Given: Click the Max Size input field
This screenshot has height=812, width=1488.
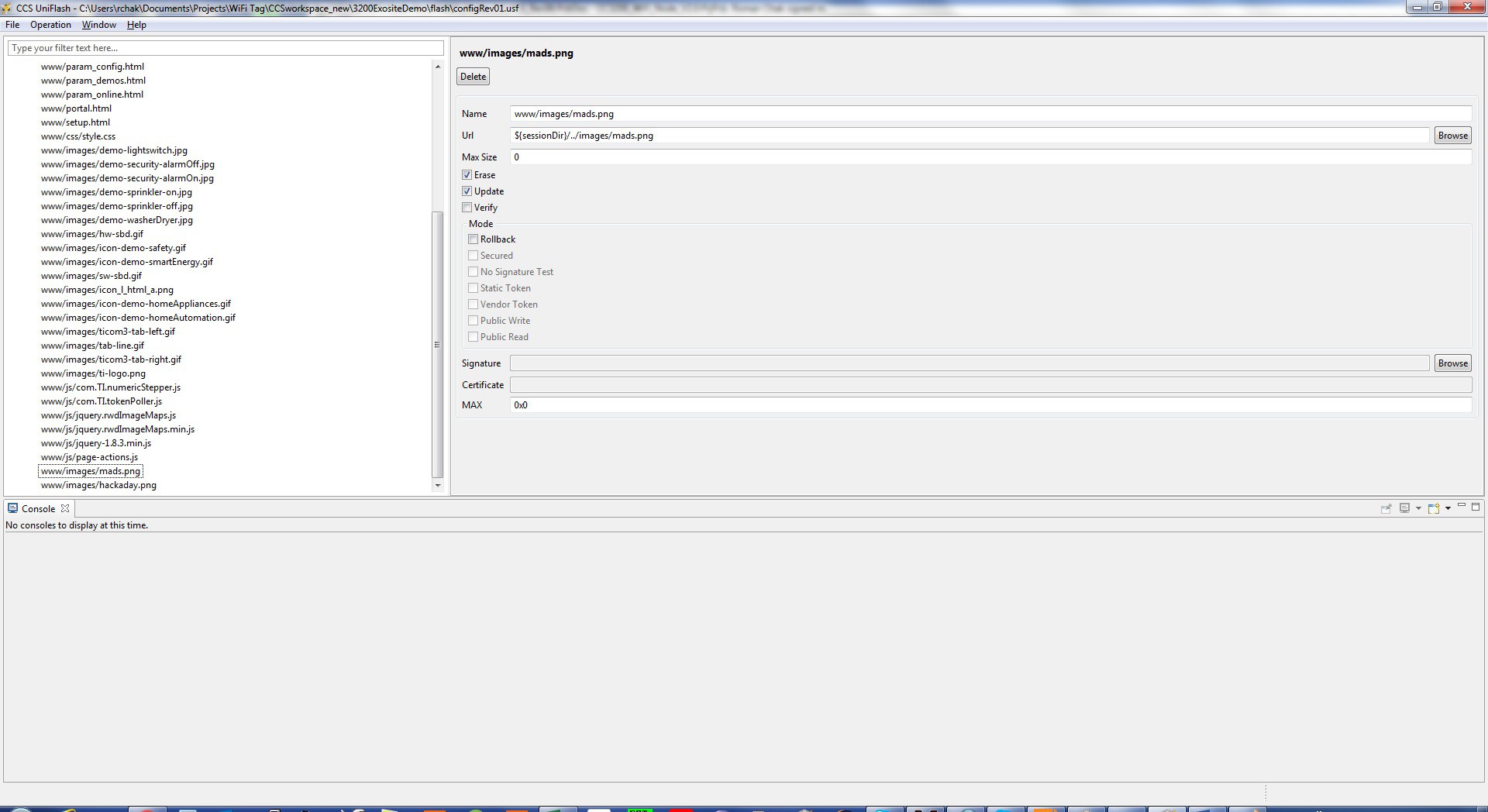Looking at the screenshot, I should tap(990, 157).
